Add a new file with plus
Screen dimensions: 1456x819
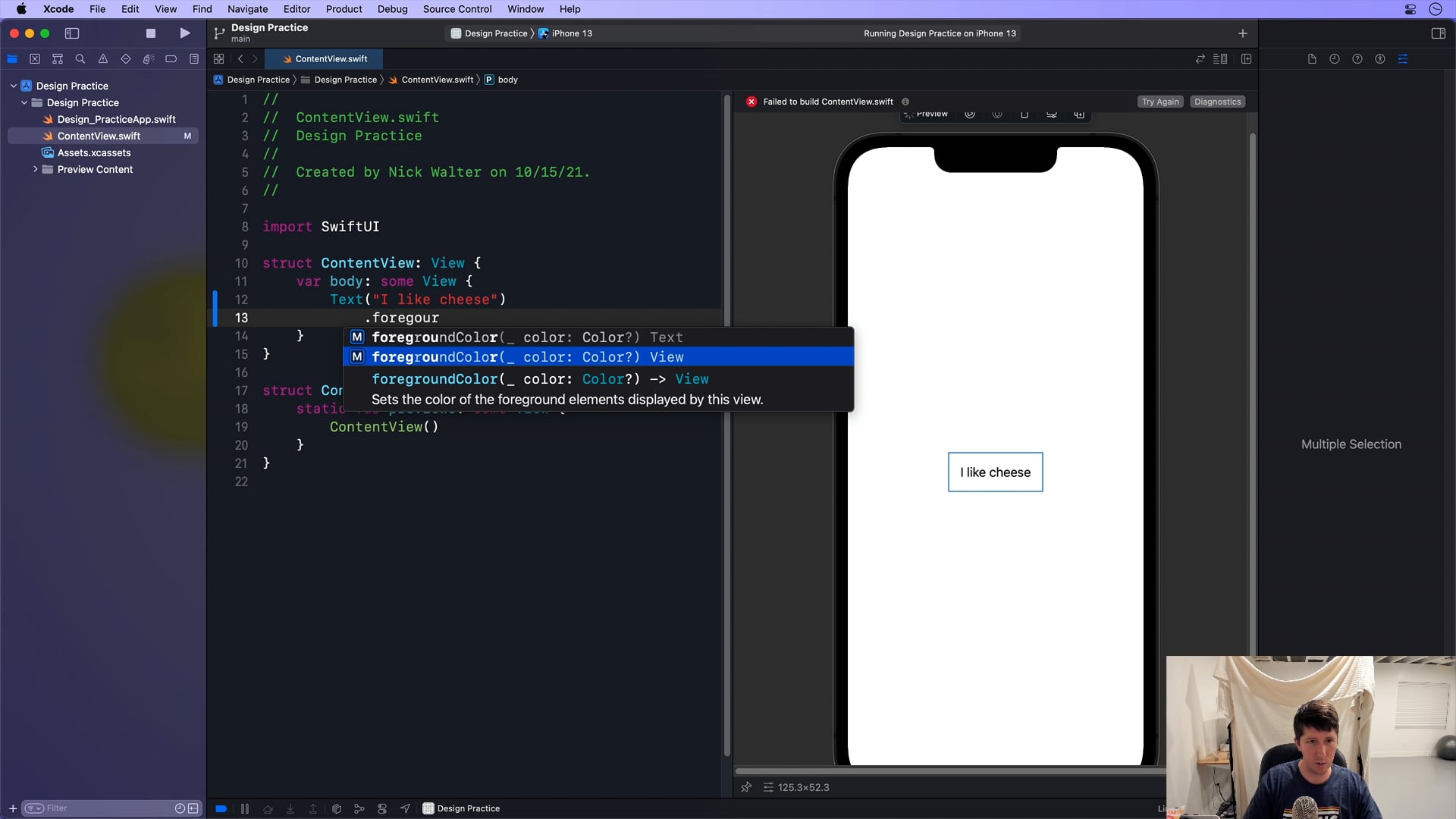[12, 808]
